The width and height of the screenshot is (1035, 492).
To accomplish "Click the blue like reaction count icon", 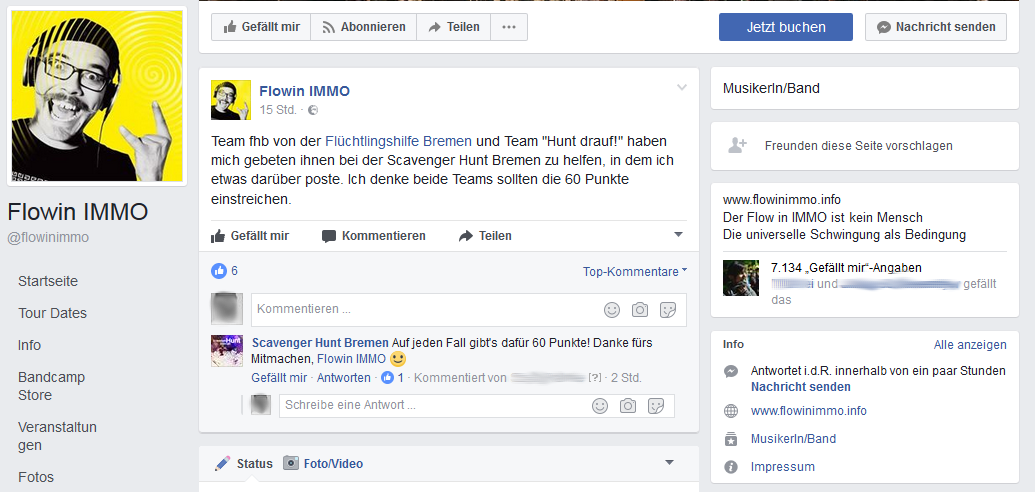I will click(x=219, y=271).
